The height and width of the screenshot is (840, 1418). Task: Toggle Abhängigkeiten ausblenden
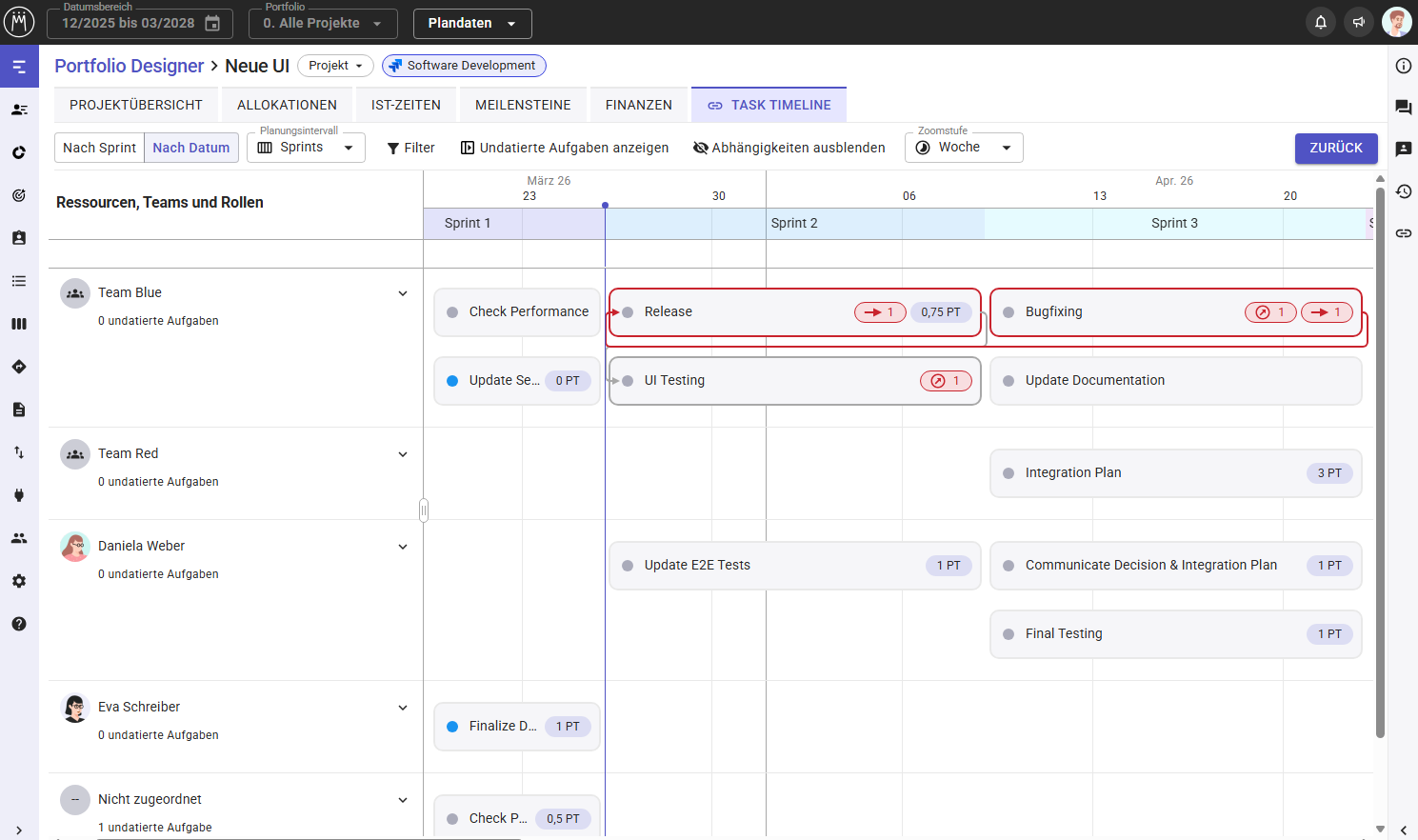click(789, 148)
